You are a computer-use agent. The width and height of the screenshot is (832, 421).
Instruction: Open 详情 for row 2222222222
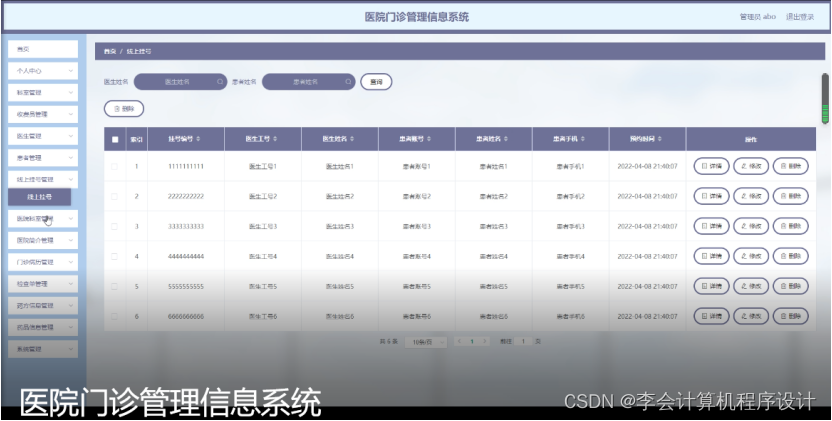coord(712,196)
